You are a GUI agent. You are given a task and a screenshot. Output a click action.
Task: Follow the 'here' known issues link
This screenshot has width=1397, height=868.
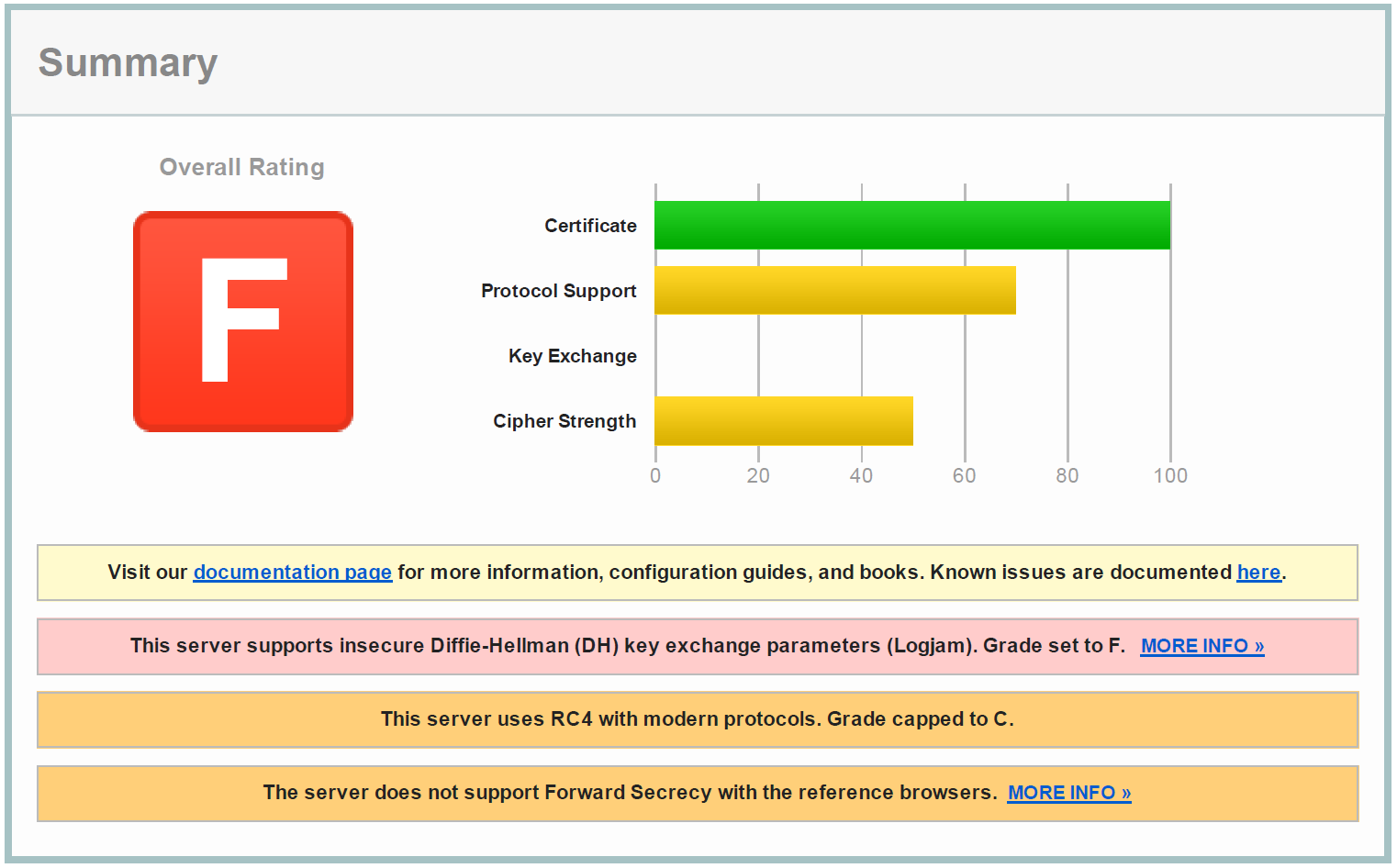point(1258,573)
